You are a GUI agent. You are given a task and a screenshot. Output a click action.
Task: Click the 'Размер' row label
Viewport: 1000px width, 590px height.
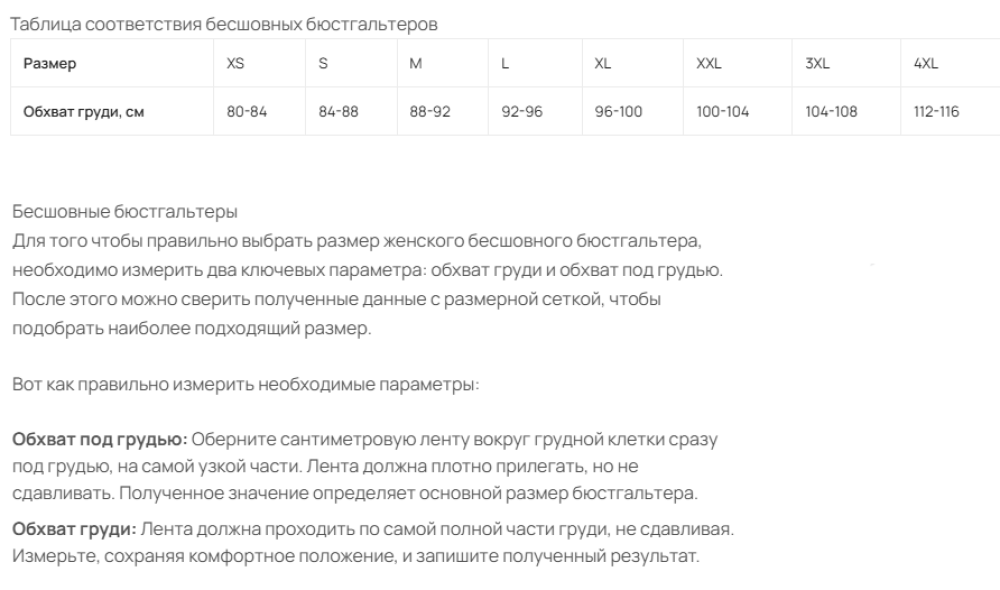tap(50, 63)
